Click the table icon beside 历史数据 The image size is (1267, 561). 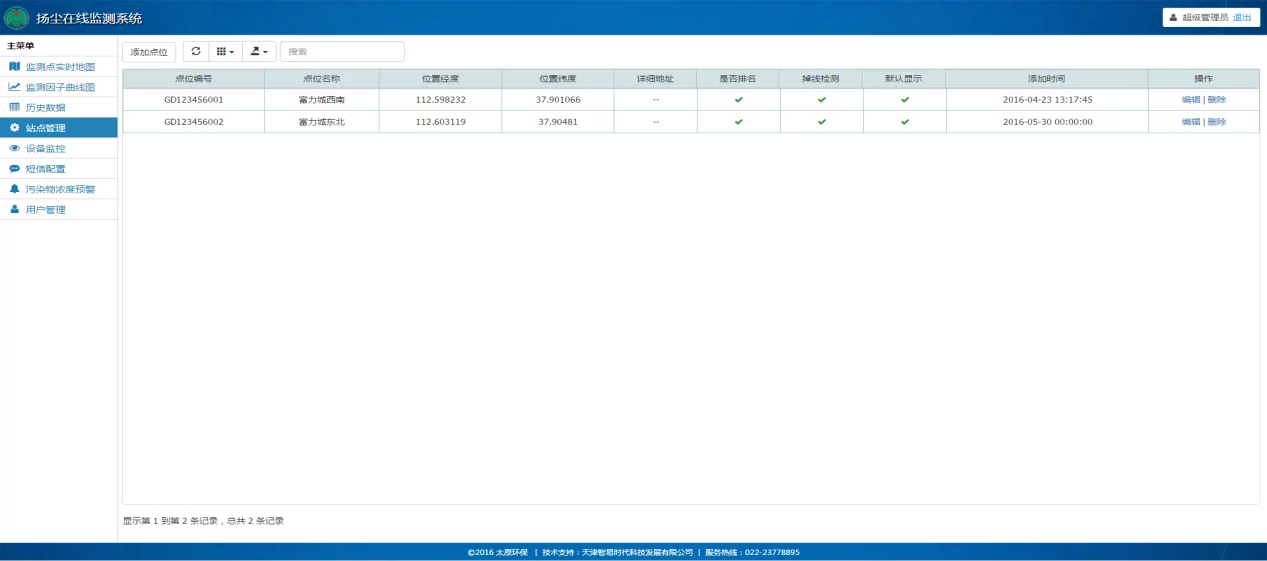[x=14, y=107]
